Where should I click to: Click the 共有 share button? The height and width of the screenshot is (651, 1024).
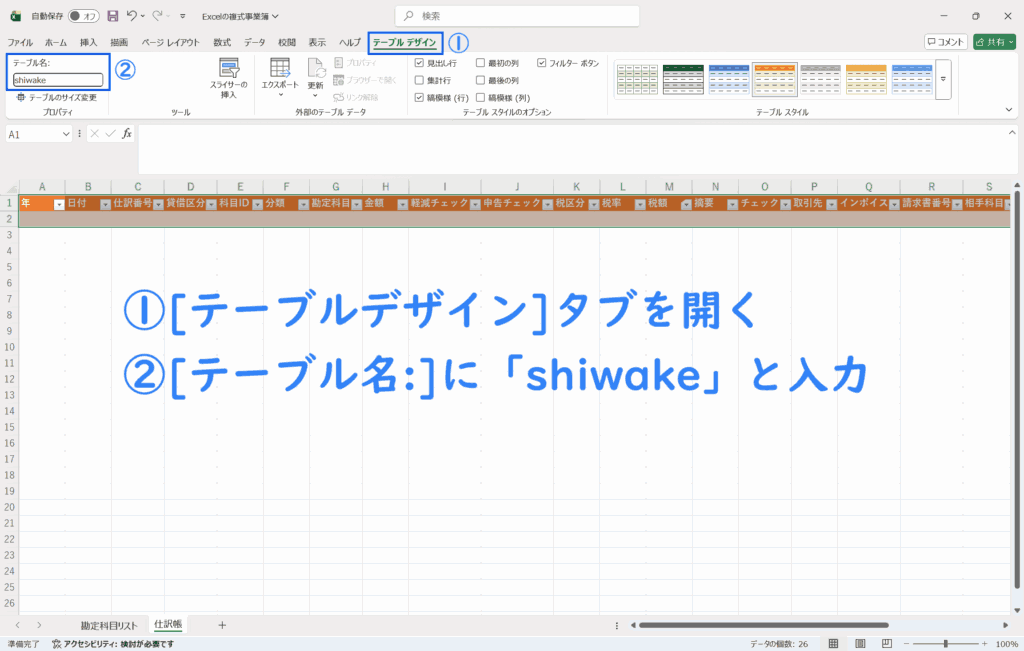tap(995, 42)
